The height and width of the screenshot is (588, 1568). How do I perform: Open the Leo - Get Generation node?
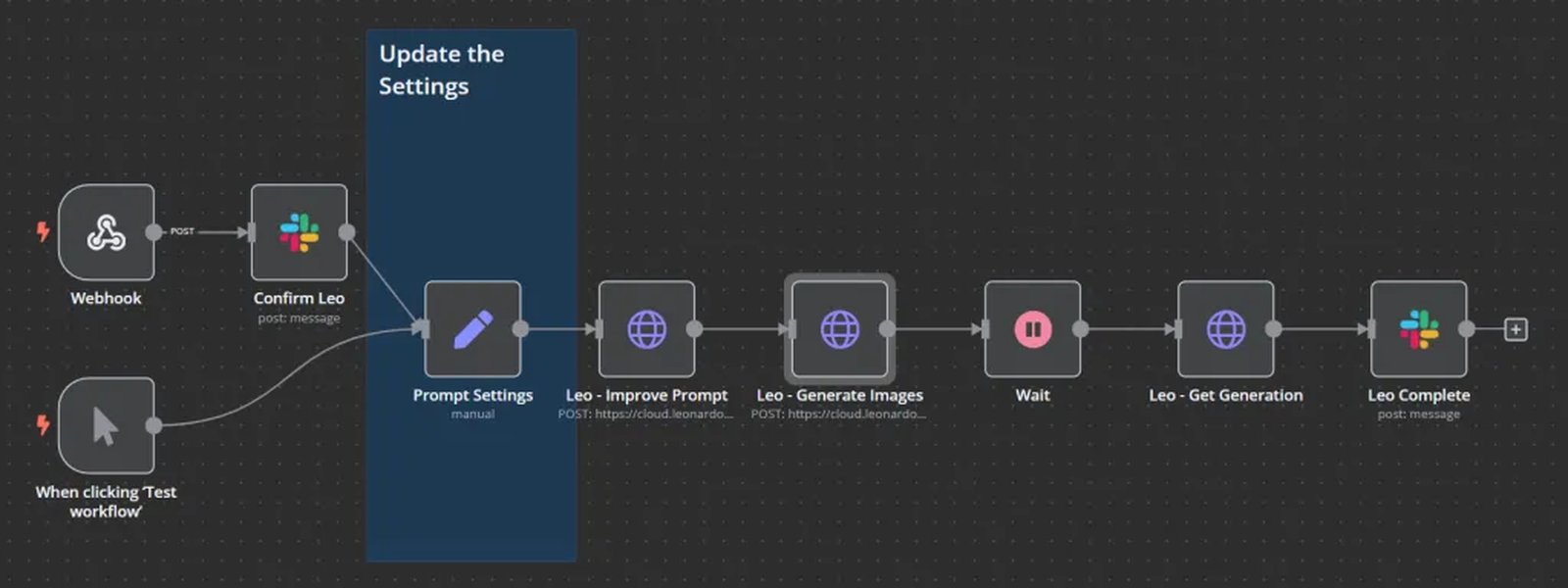(1226, 329)
